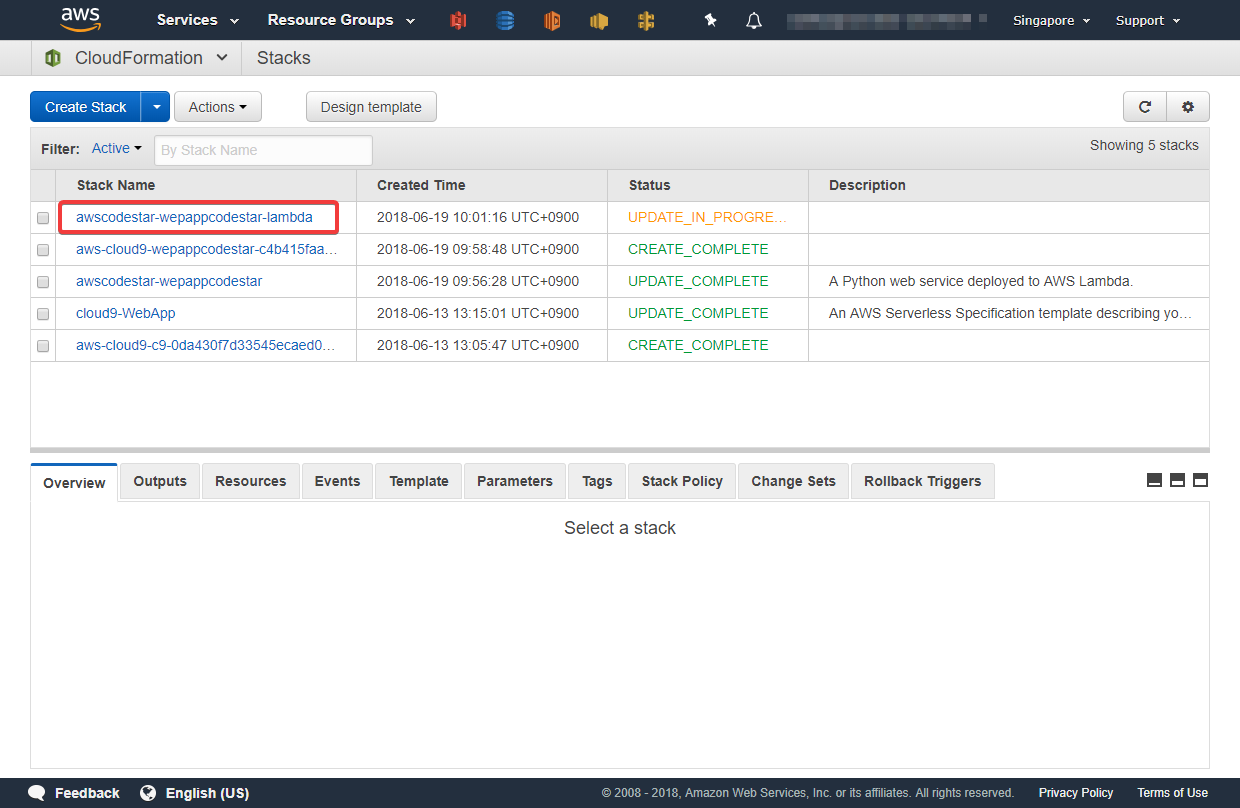Minimize the detail pane layout icon
This screenshot has height=808, width=1240.
pos(1154,480)
